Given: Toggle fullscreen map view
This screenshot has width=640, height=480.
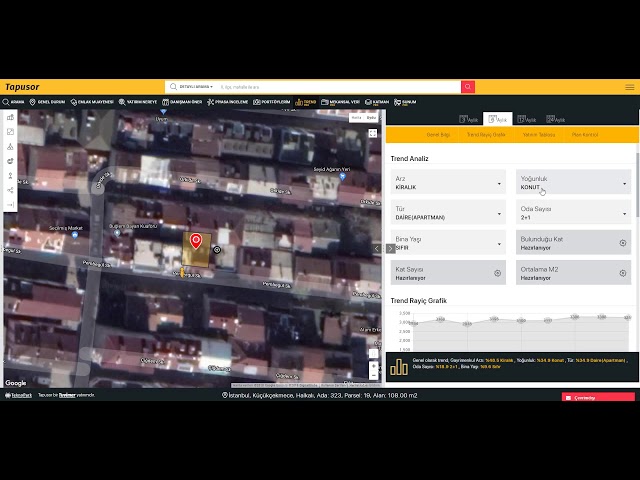Looking at the screenshot, I should point(373,133).
